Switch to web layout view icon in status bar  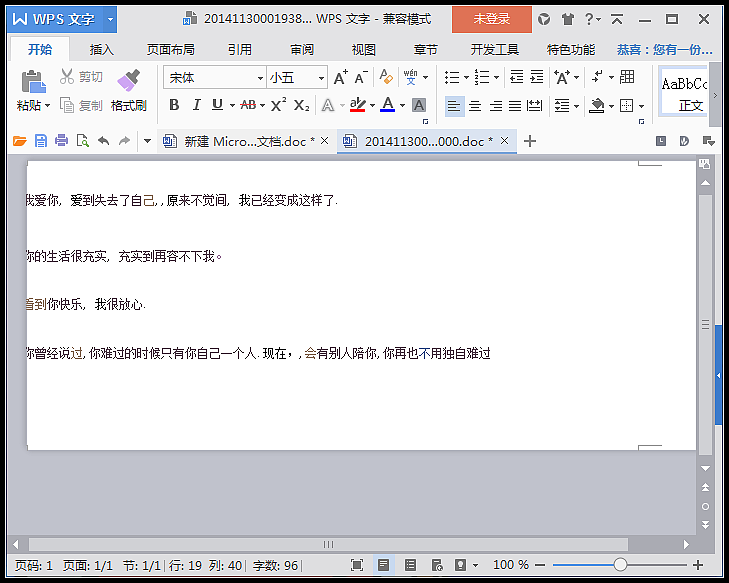(437, 565)
